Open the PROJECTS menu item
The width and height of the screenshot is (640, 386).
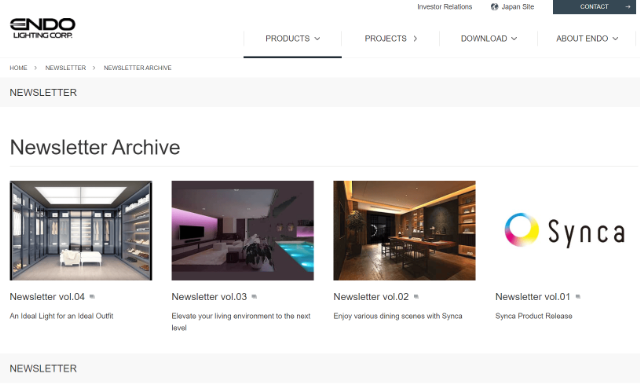391,38
